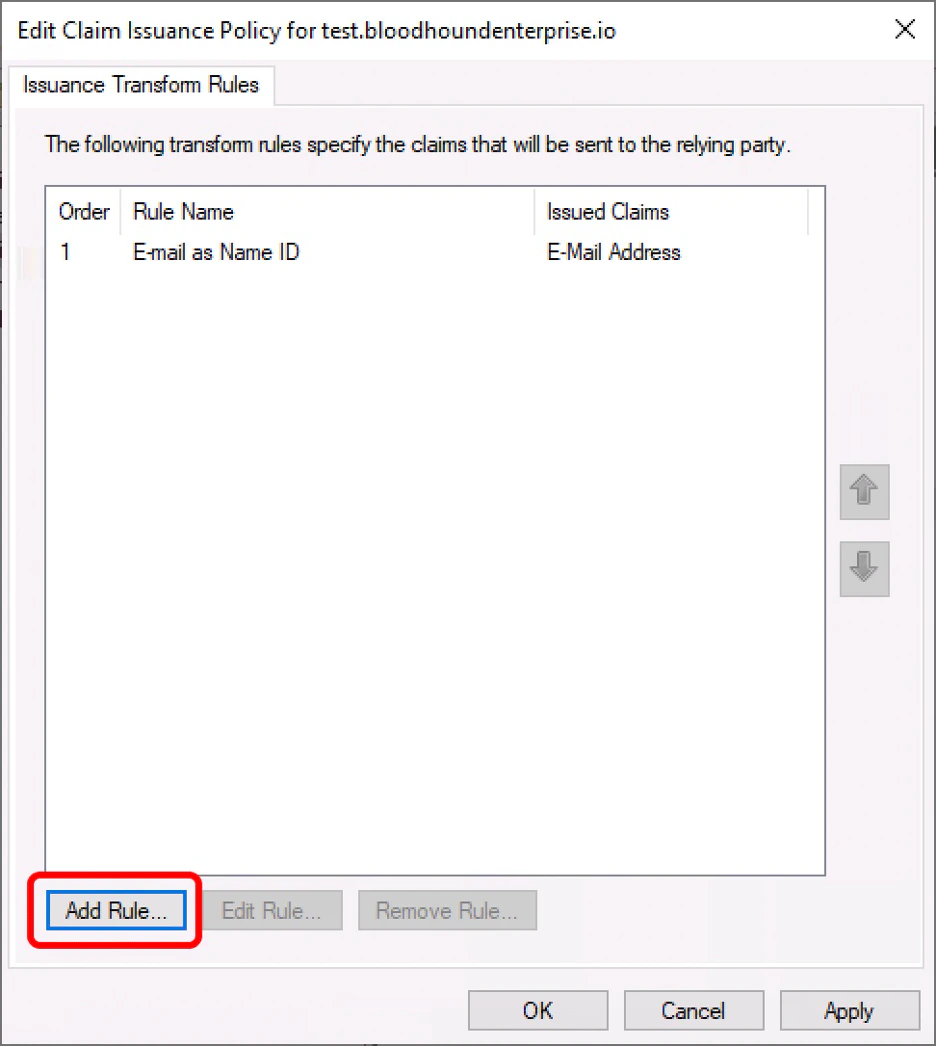The height and width of the screenshot is (1046, 936).
Task: Switch to Issuance Transform Rules tab
Action: 141,85
